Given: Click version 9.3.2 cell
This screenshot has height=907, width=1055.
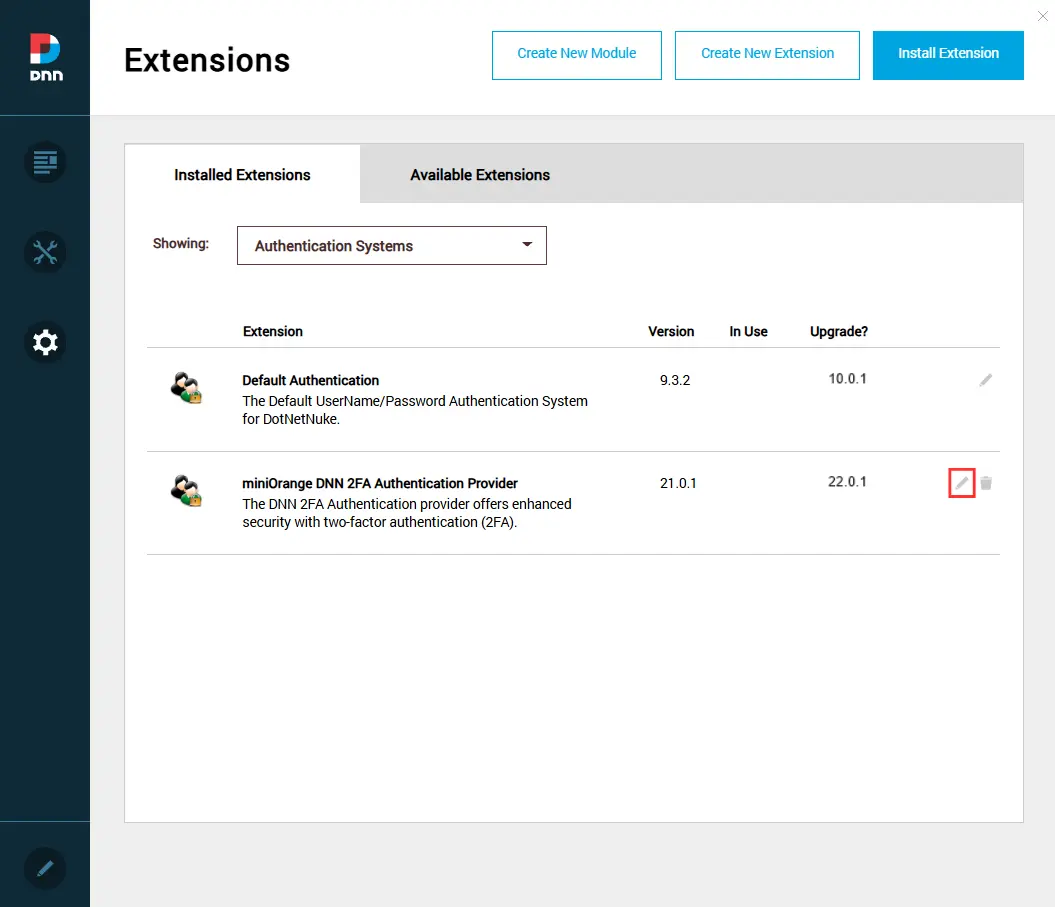Looking at the screenshot, I should [x=675, y=380].
